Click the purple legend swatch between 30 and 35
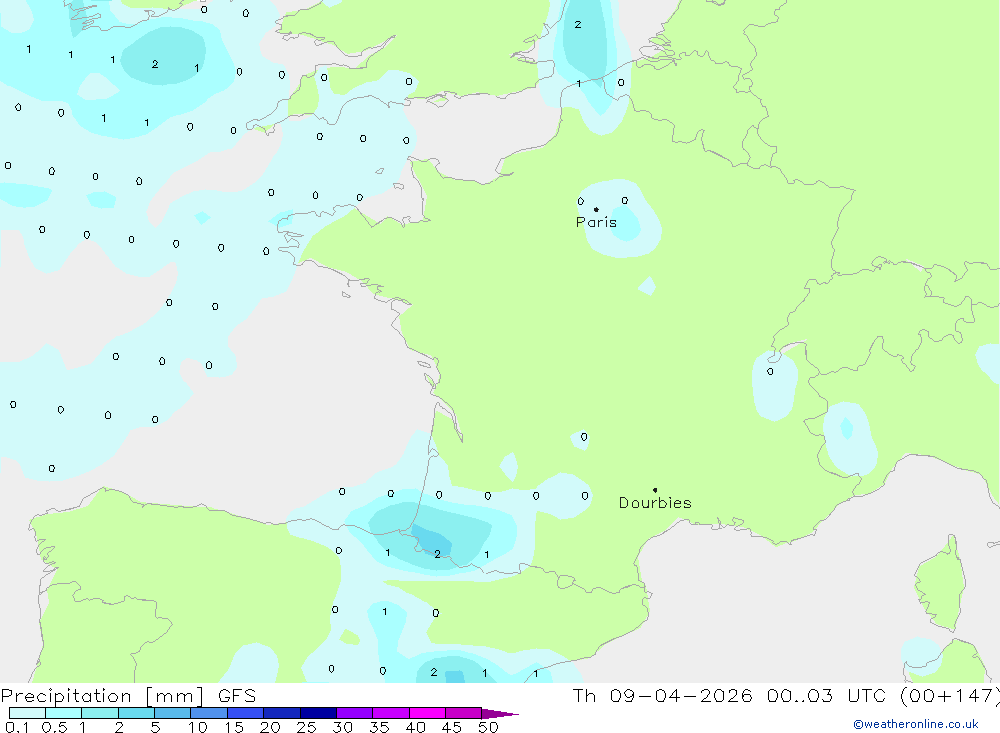Viewport: 1000px width, 733px height. [x=355, y=713]
